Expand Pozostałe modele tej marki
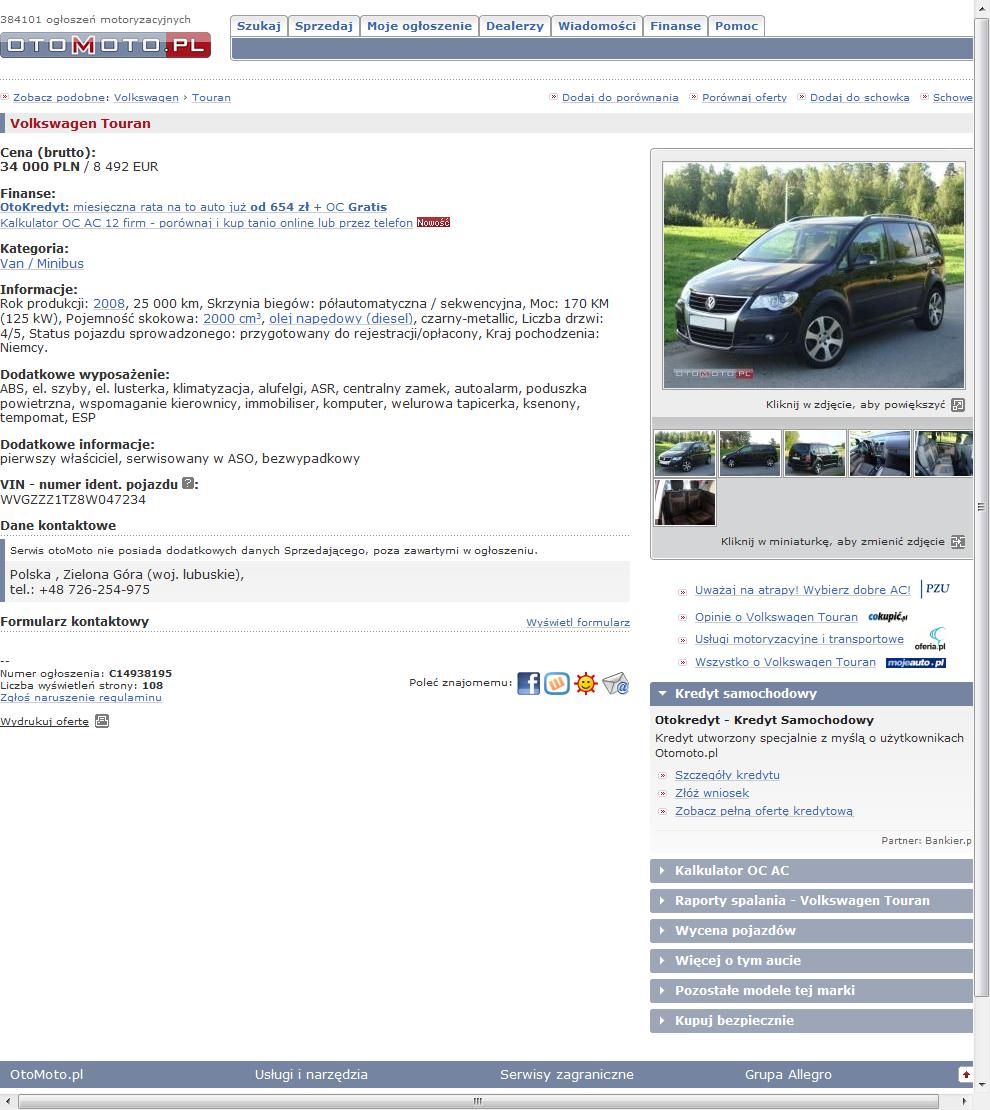Screen dimensions: 990x1110 [x=811, y=990]
